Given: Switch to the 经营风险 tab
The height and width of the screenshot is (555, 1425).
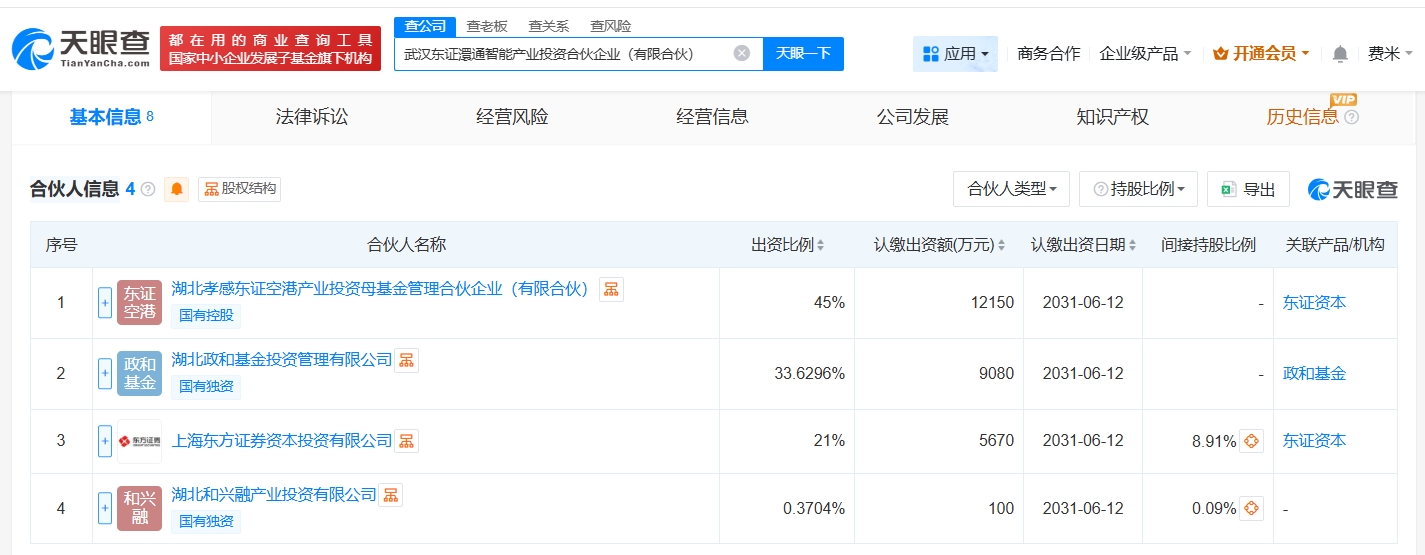Looking at the screenshot, I should [x=512, y=117].
